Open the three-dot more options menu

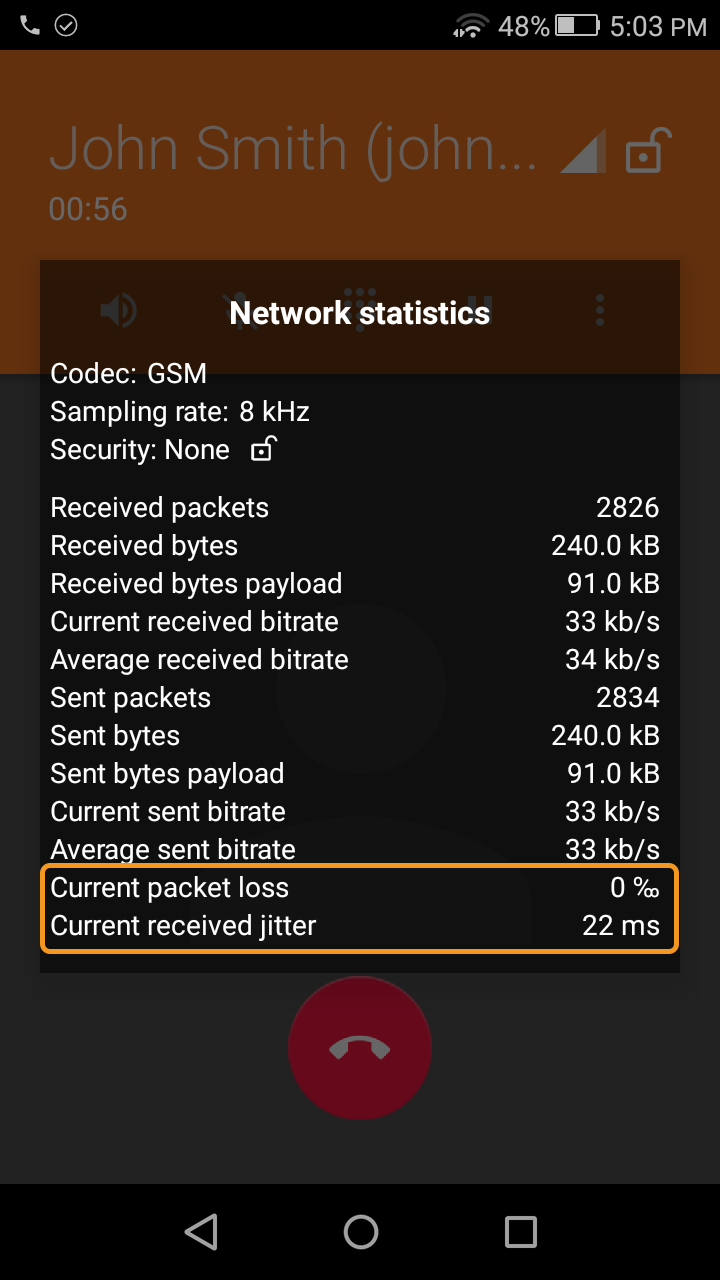tap(600, 311)
